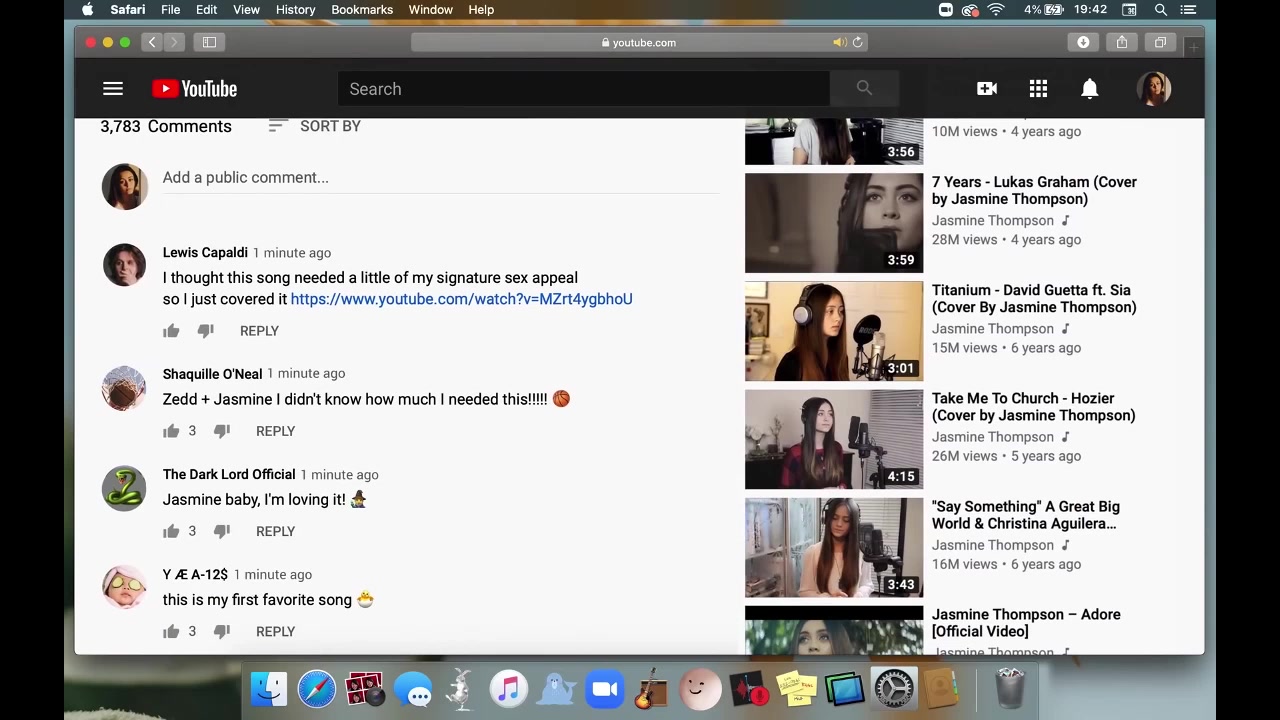Open the create video camera icon
The image size is (1280, 720).
pyautogui.click(x=987, y=89)
